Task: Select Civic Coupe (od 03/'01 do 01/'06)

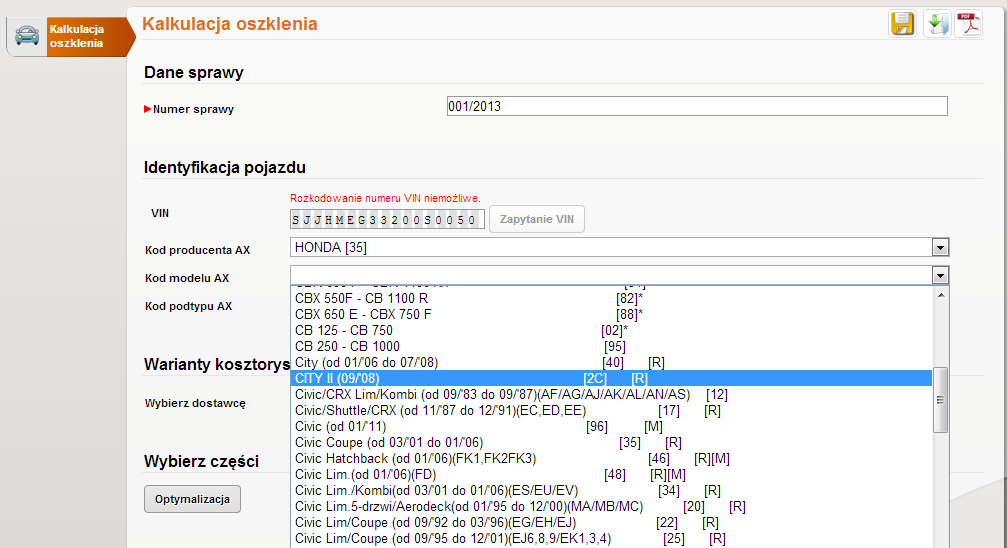Action: (x=611, y=443)
